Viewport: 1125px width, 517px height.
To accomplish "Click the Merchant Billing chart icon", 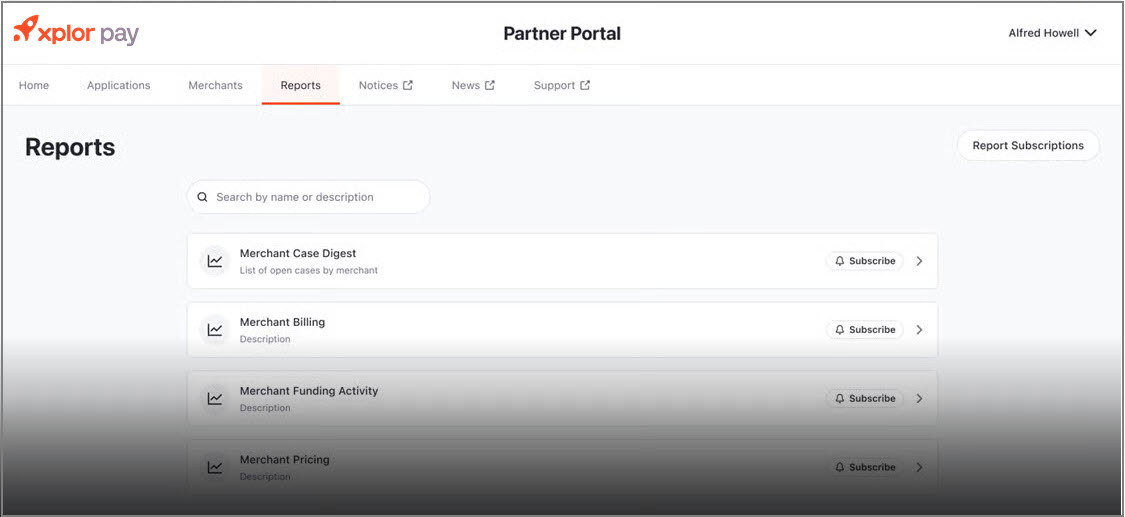I will tap(215, 330).
